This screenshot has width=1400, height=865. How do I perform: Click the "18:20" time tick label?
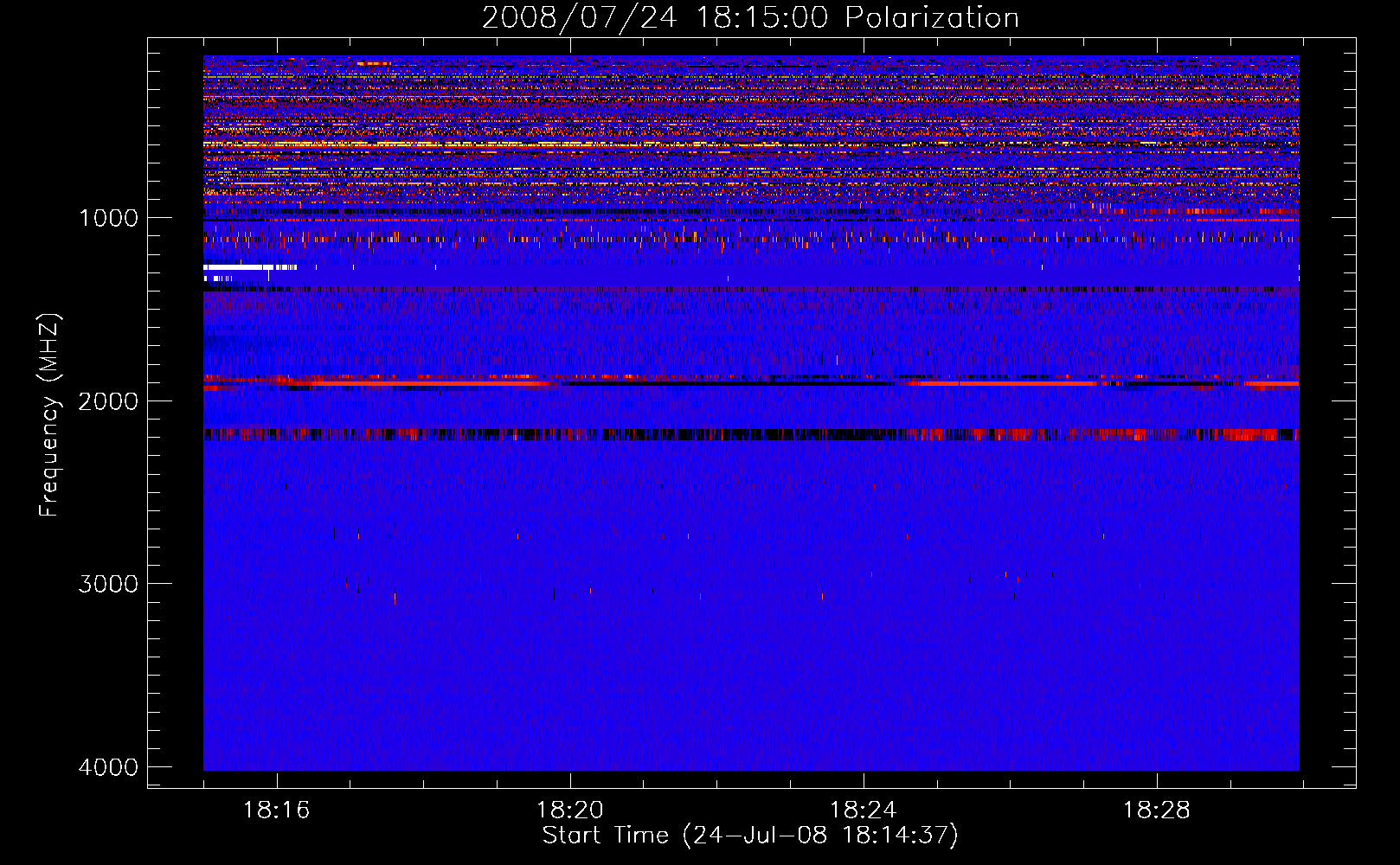tap(569, 811)
